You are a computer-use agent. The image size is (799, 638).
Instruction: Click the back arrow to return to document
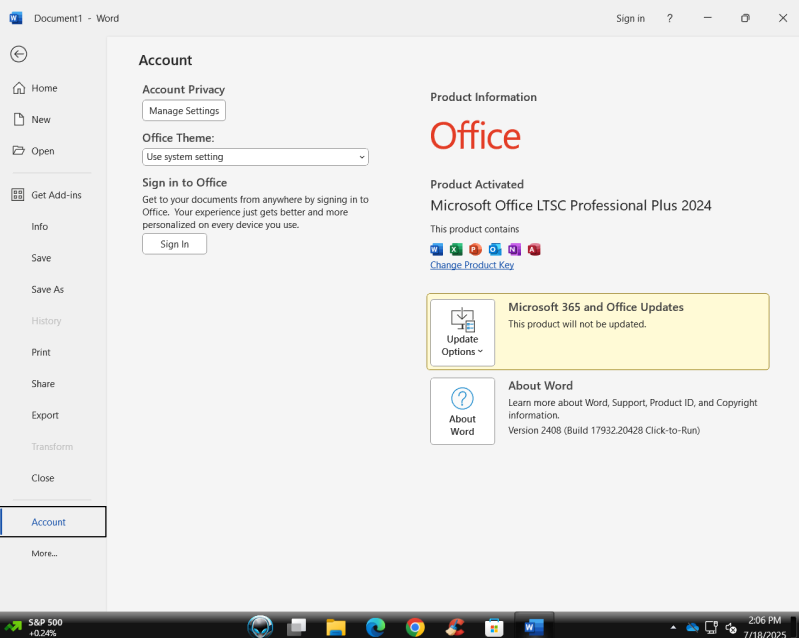coord(18,54)
